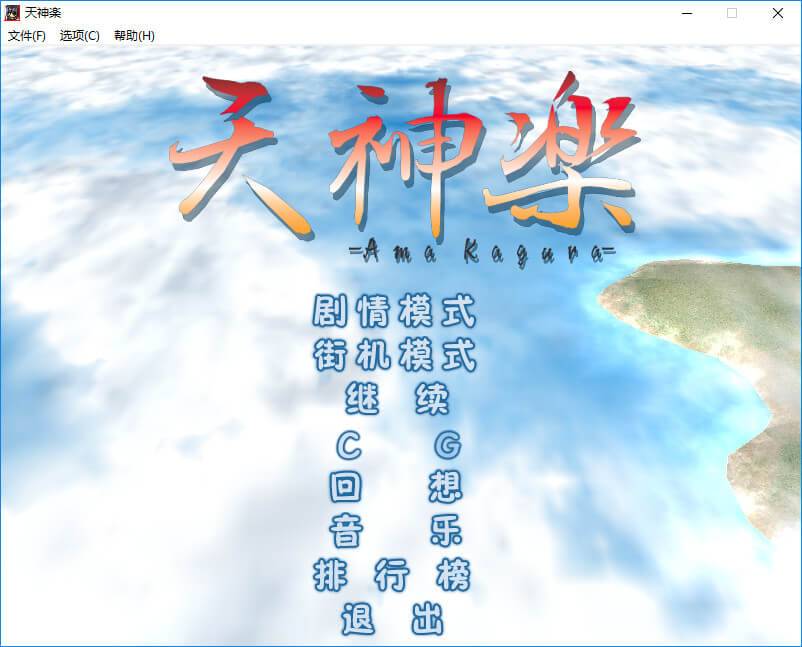The height and width of the screenshot is (647, 802).
Task: Select 街机模式 arcade mode
Action: [x=394, y=356]
